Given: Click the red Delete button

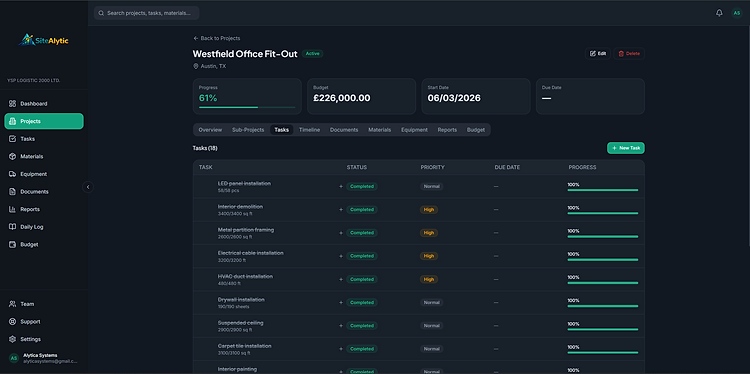Looking at the screenshot, I should [629, 54].
